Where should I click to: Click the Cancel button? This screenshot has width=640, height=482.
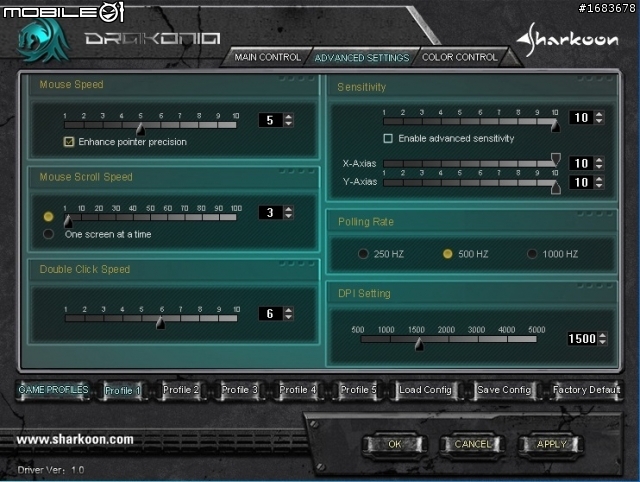[473, 444]
